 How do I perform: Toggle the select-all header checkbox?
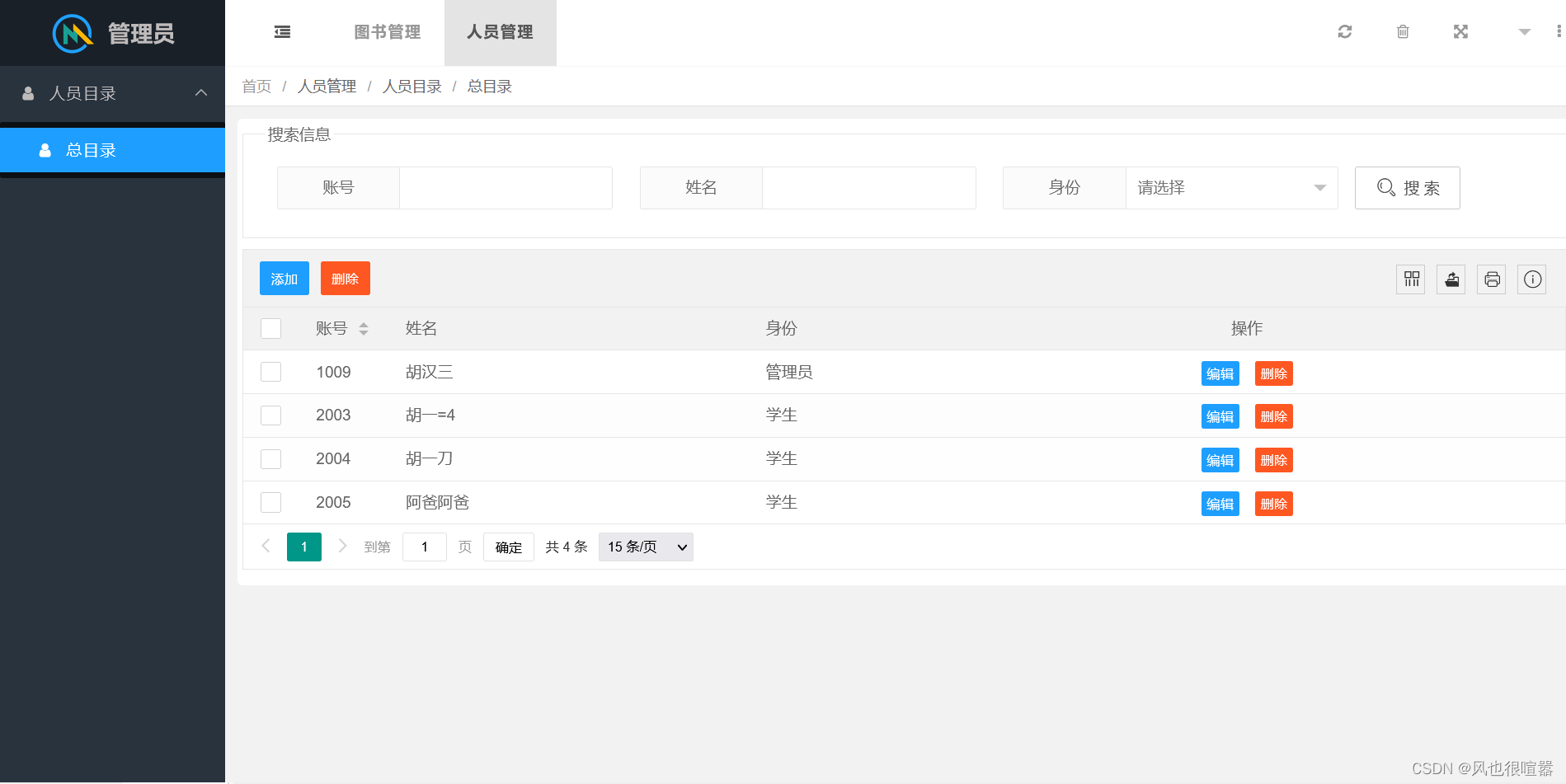270,328
